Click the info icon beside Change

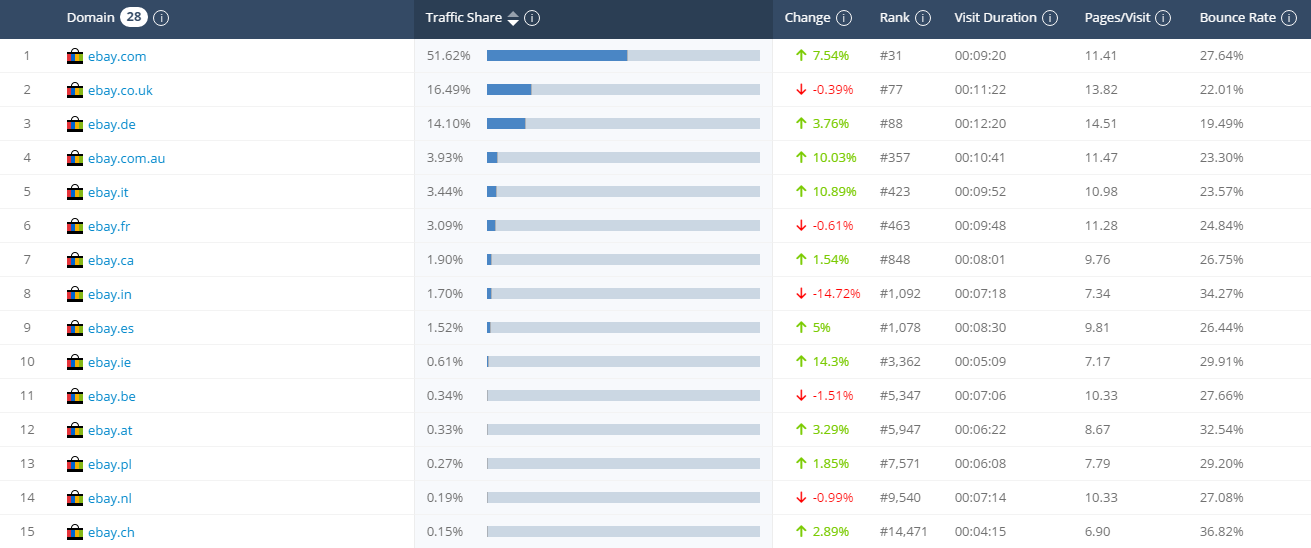(x=844, y=18)
